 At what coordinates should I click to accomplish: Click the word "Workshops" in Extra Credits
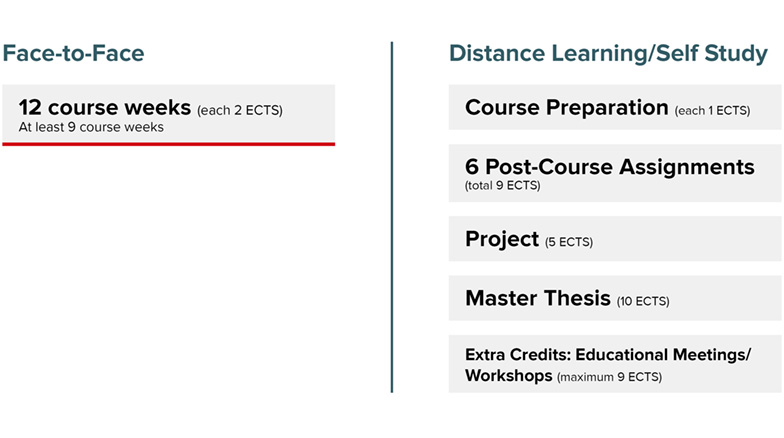tap(508, 376)
